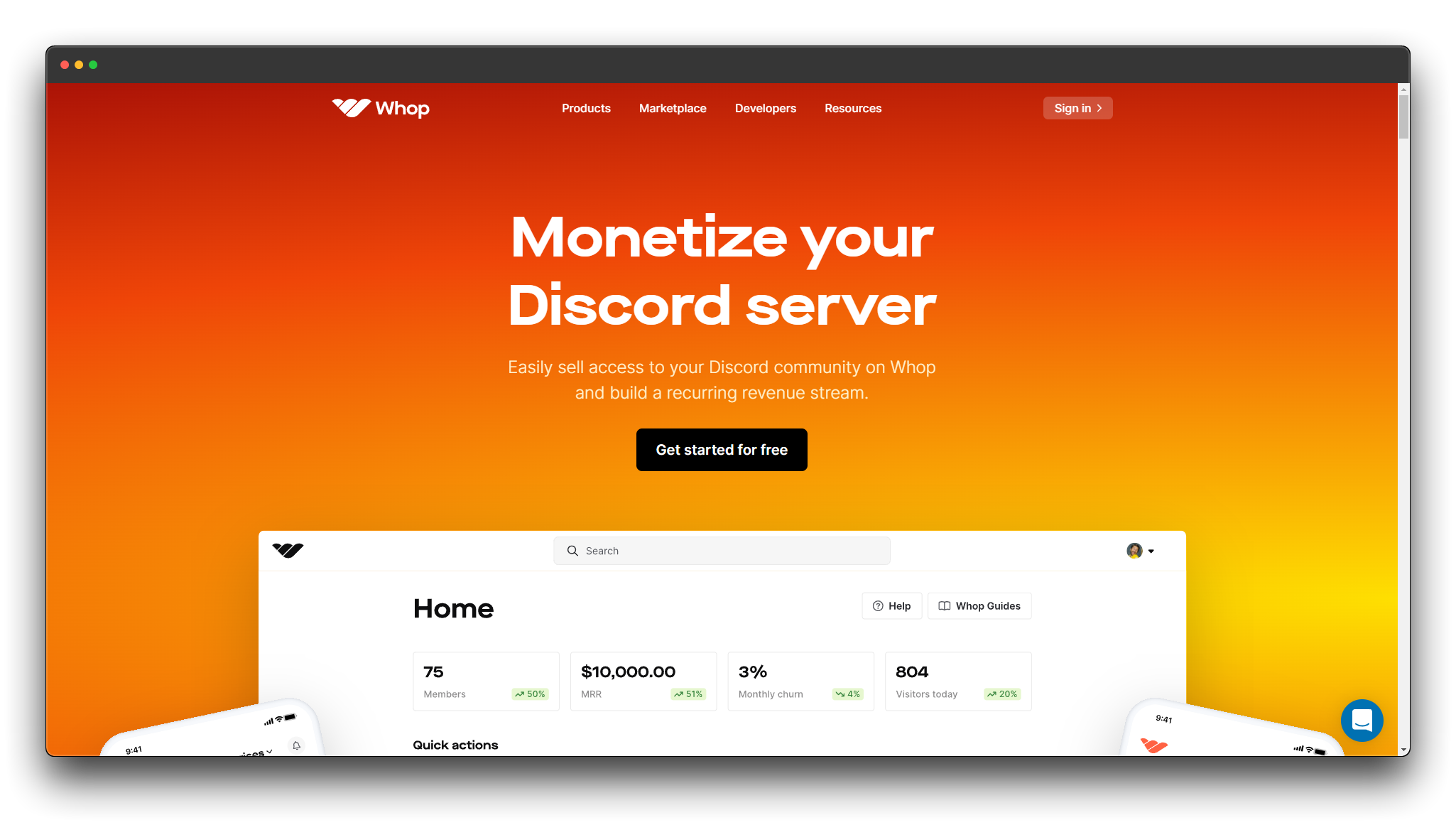The image size is (1456, 825).
Task: Click the user avatar icon top right
Action: tap(1135, 549)
